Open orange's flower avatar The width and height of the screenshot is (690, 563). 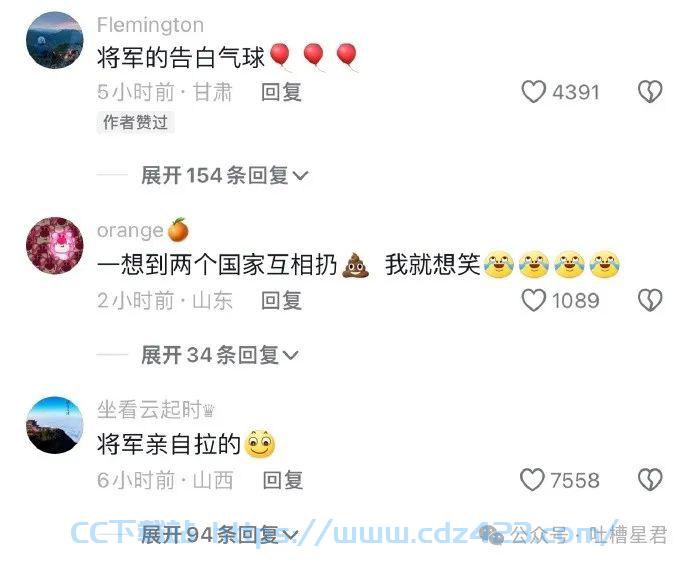pos(55,246)
